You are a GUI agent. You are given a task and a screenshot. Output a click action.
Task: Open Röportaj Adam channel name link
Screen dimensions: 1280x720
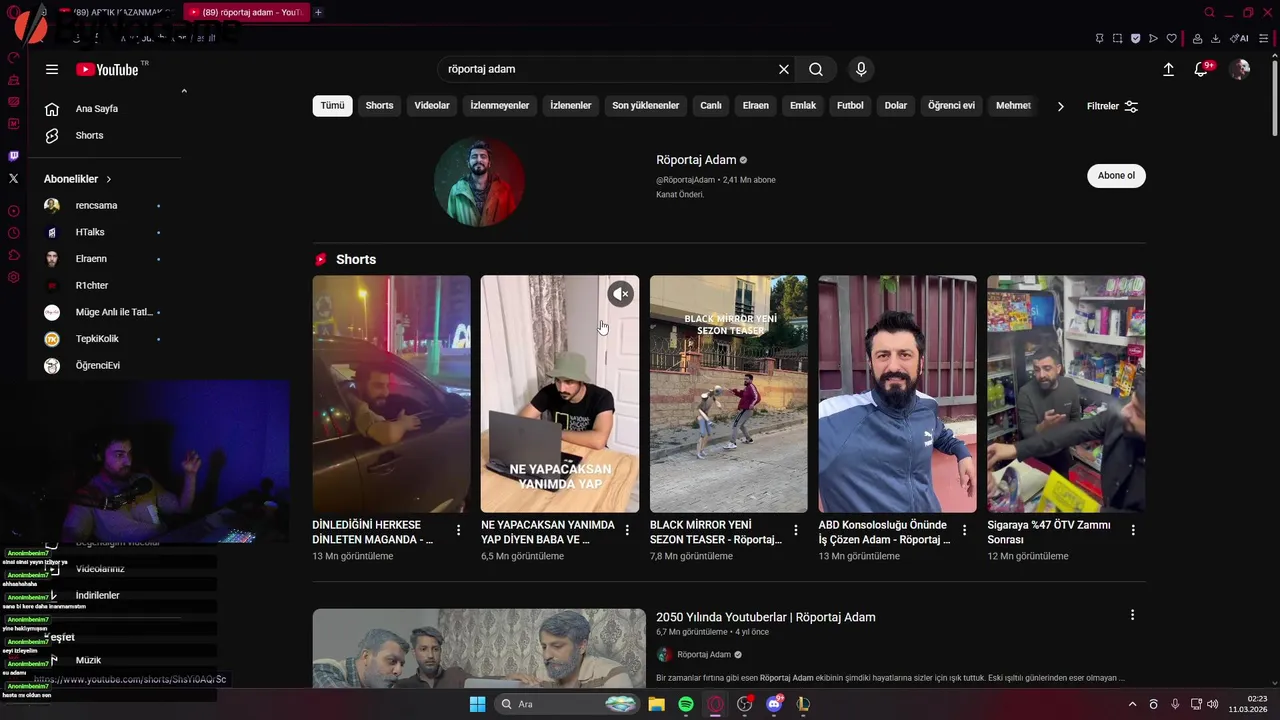(696, 160)
